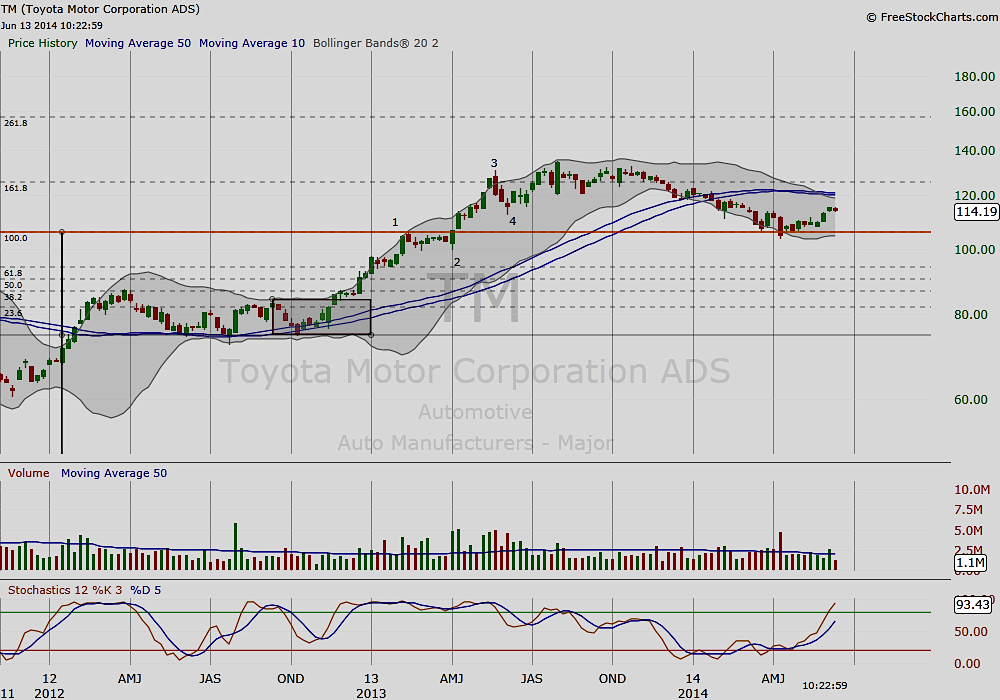Click the 161.8 Fibonacci level label
Viewport: 1000px width, 700px height.
(x=15, y=188)
